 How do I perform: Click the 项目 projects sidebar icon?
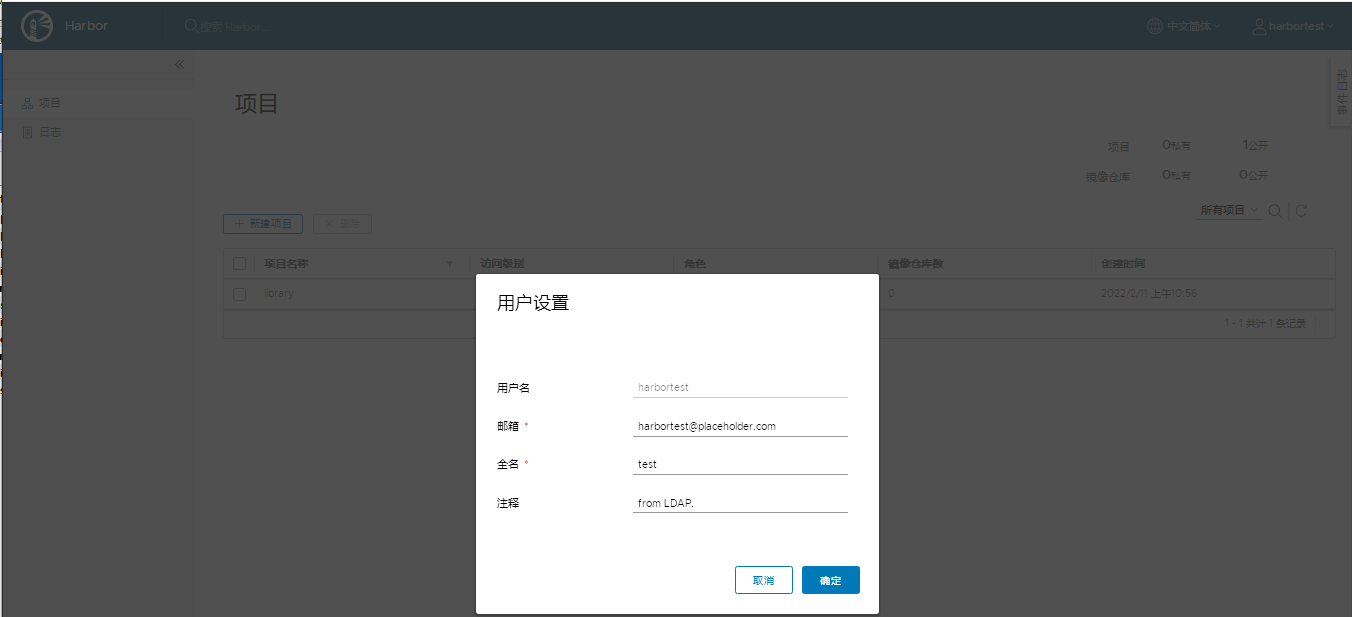pos(27,103)
